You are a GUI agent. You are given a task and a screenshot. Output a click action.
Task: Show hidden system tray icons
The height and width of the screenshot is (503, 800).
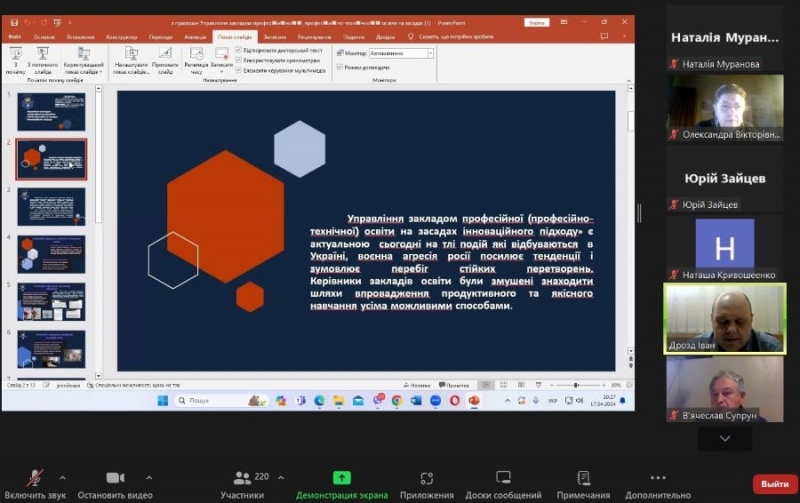click(x=507, y=400)
